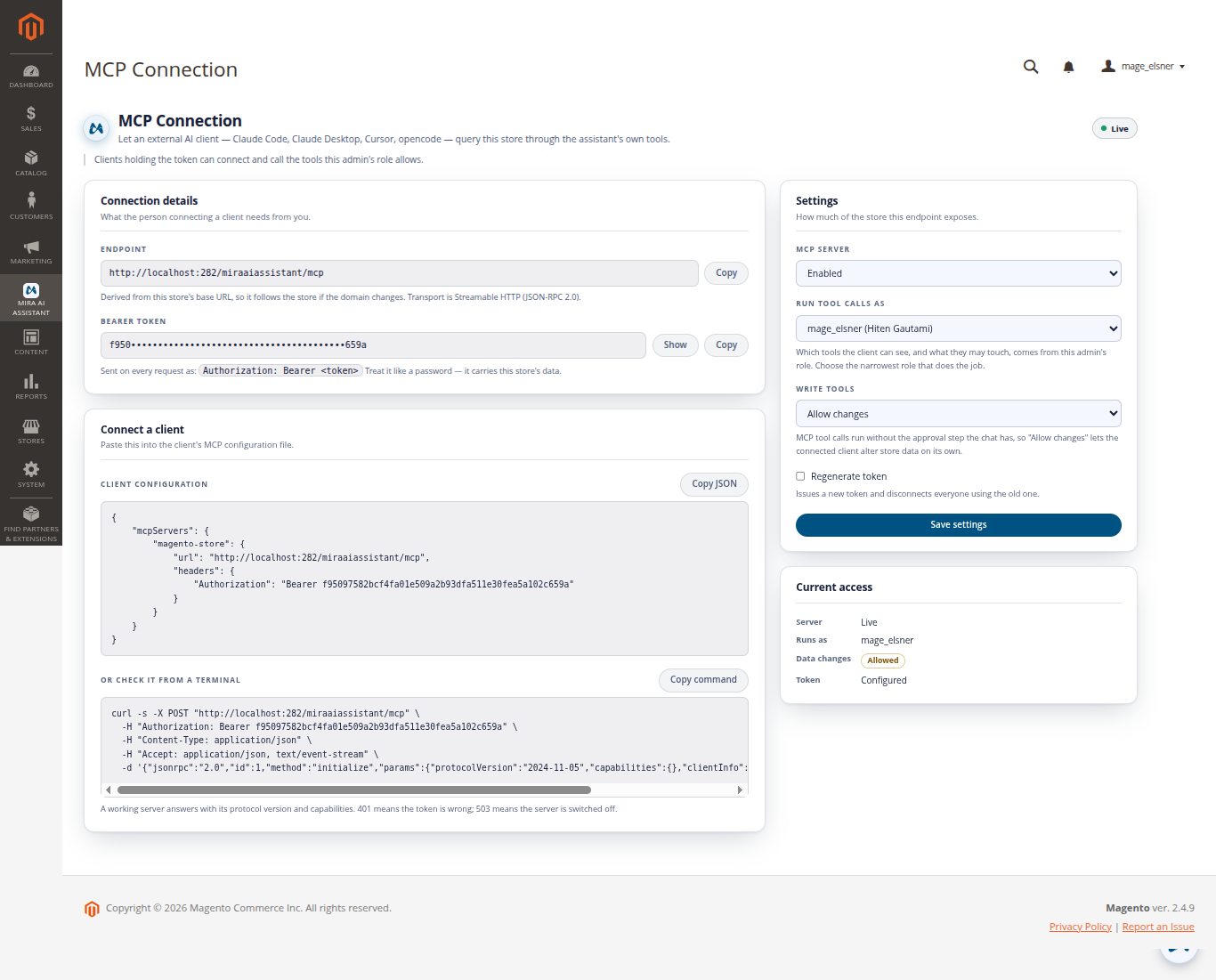This screenshot has height=980, width=1216.
Task: Click the Regenerate token label
Action: [848, 477]
